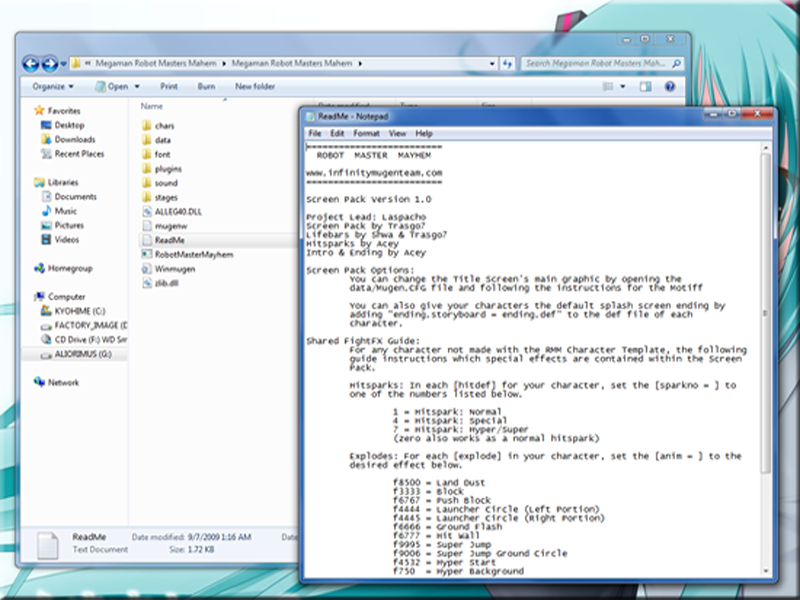The image size is (800, 600).
Task: Toggle the preview pane icon
Action: (x=645, y=86)
